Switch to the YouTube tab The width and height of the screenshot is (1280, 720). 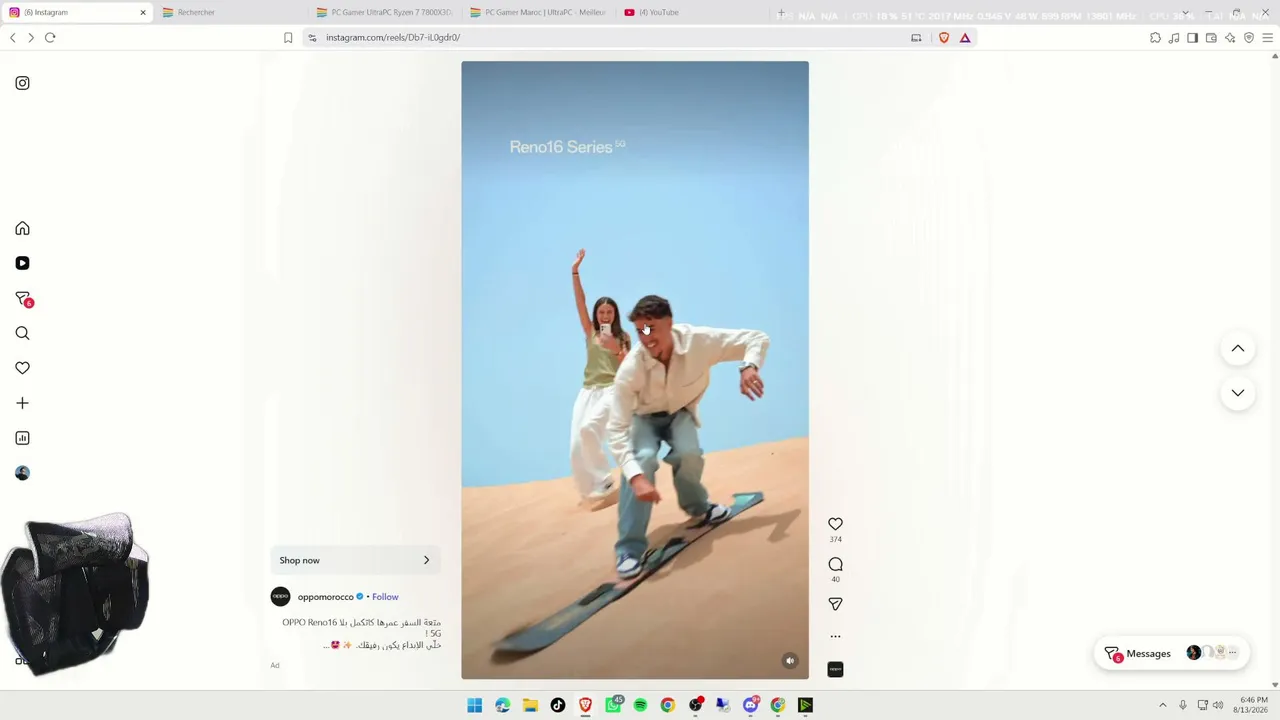690,12
